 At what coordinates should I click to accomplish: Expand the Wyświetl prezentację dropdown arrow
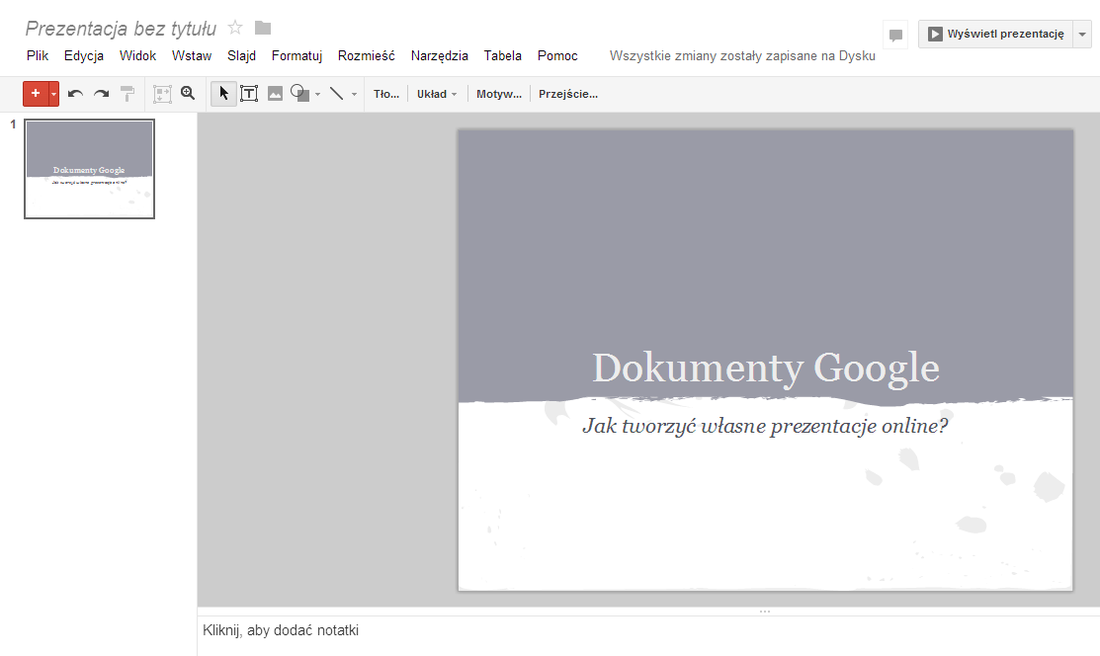pyautogui.click(x=1082, y=34)
